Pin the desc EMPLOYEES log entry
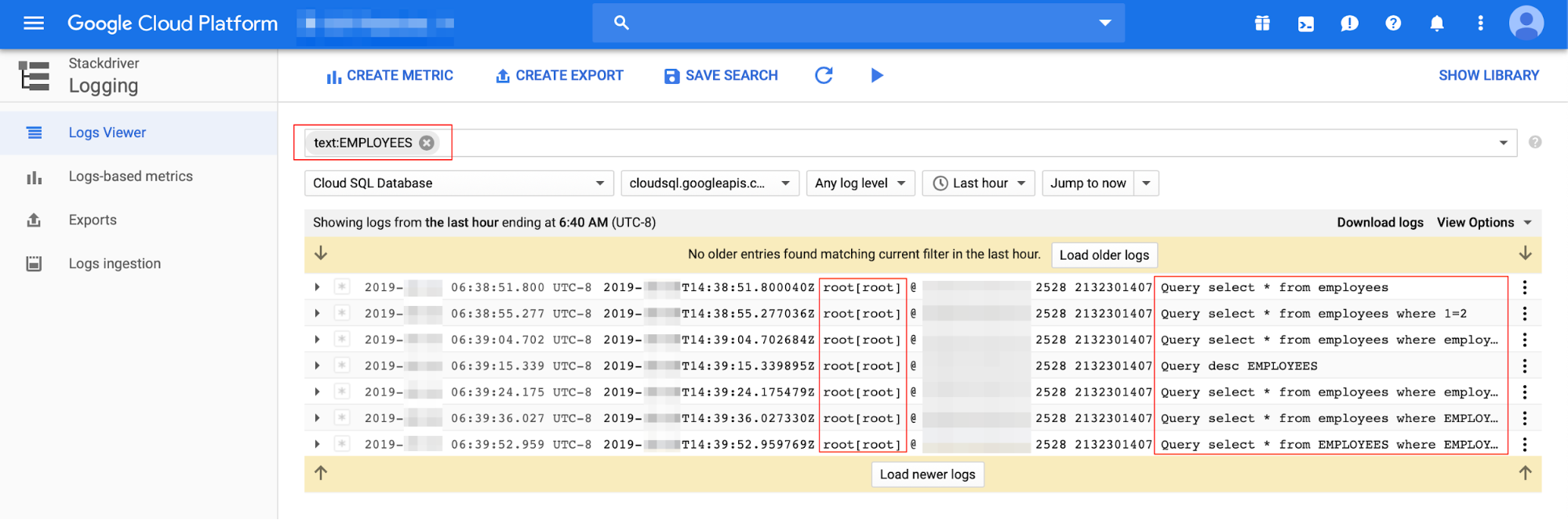The image size is (1568, 520). (342, 365)
